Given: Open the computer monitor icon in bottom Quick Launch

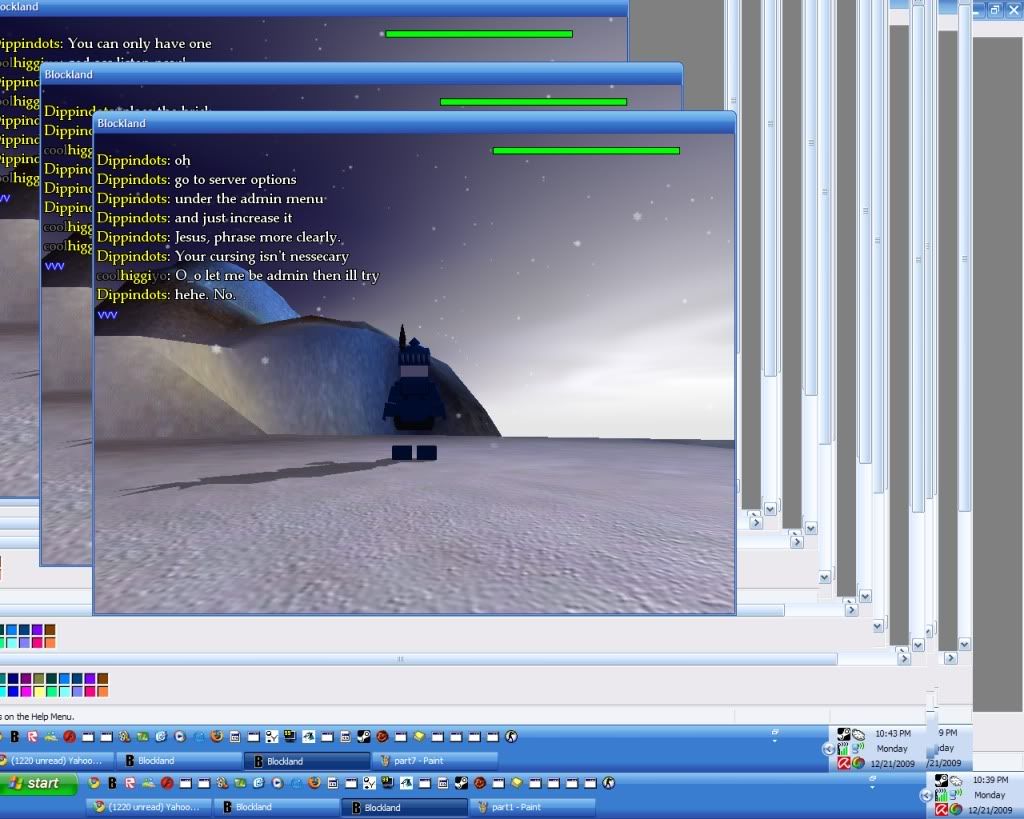Looking at the screenshot, I should click(387, 782).
